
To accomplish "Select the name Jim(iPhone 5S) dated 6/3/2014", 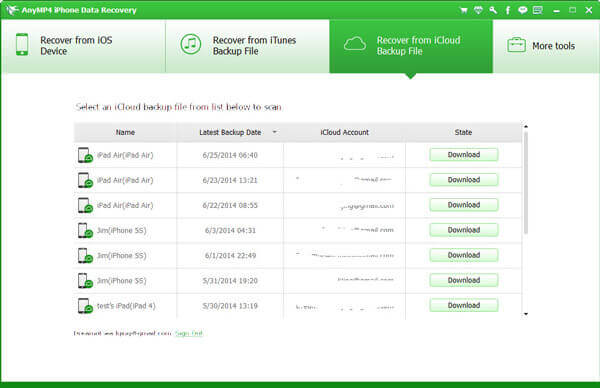I will (x=121, y=231).
